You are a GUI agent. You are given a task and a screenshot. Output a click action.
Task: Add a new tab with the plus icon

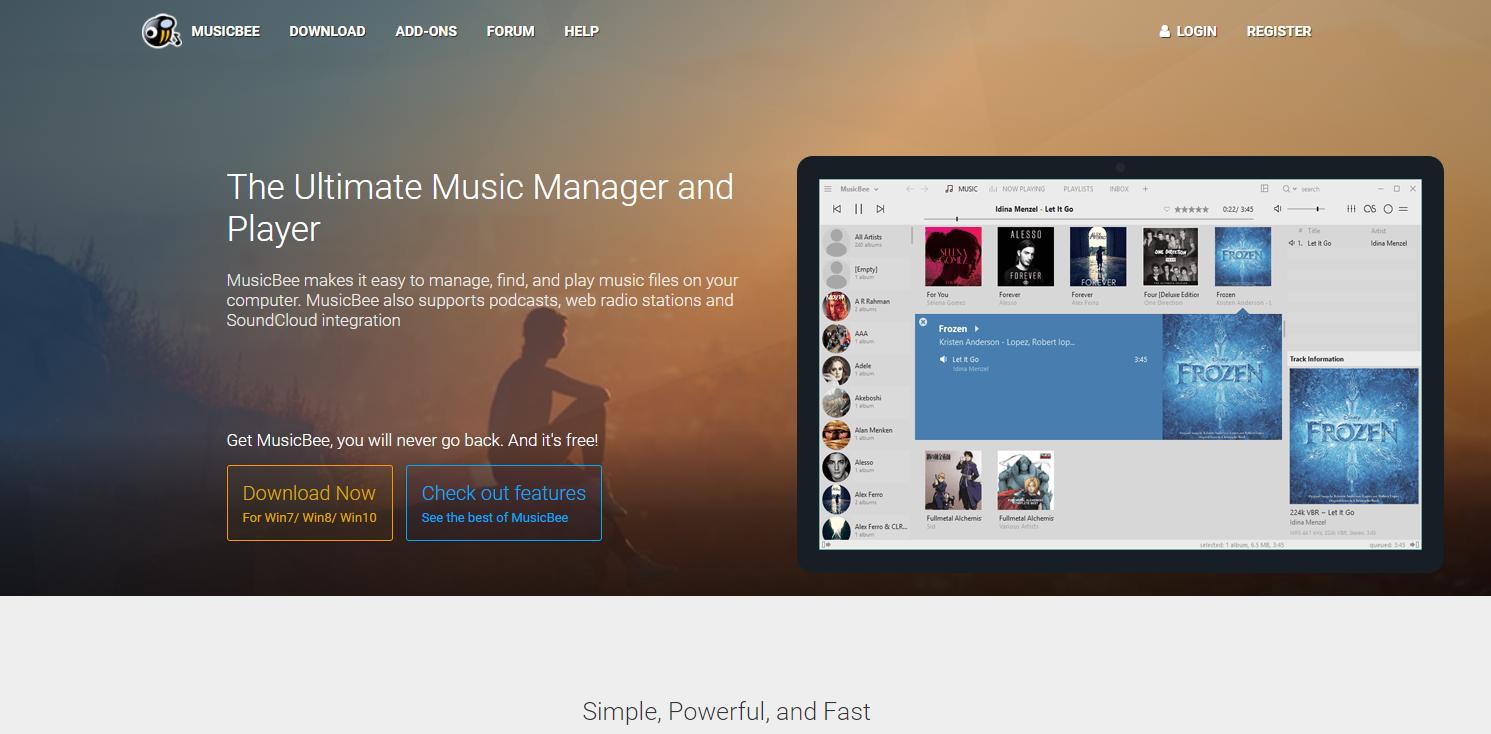coord(1145,189)
